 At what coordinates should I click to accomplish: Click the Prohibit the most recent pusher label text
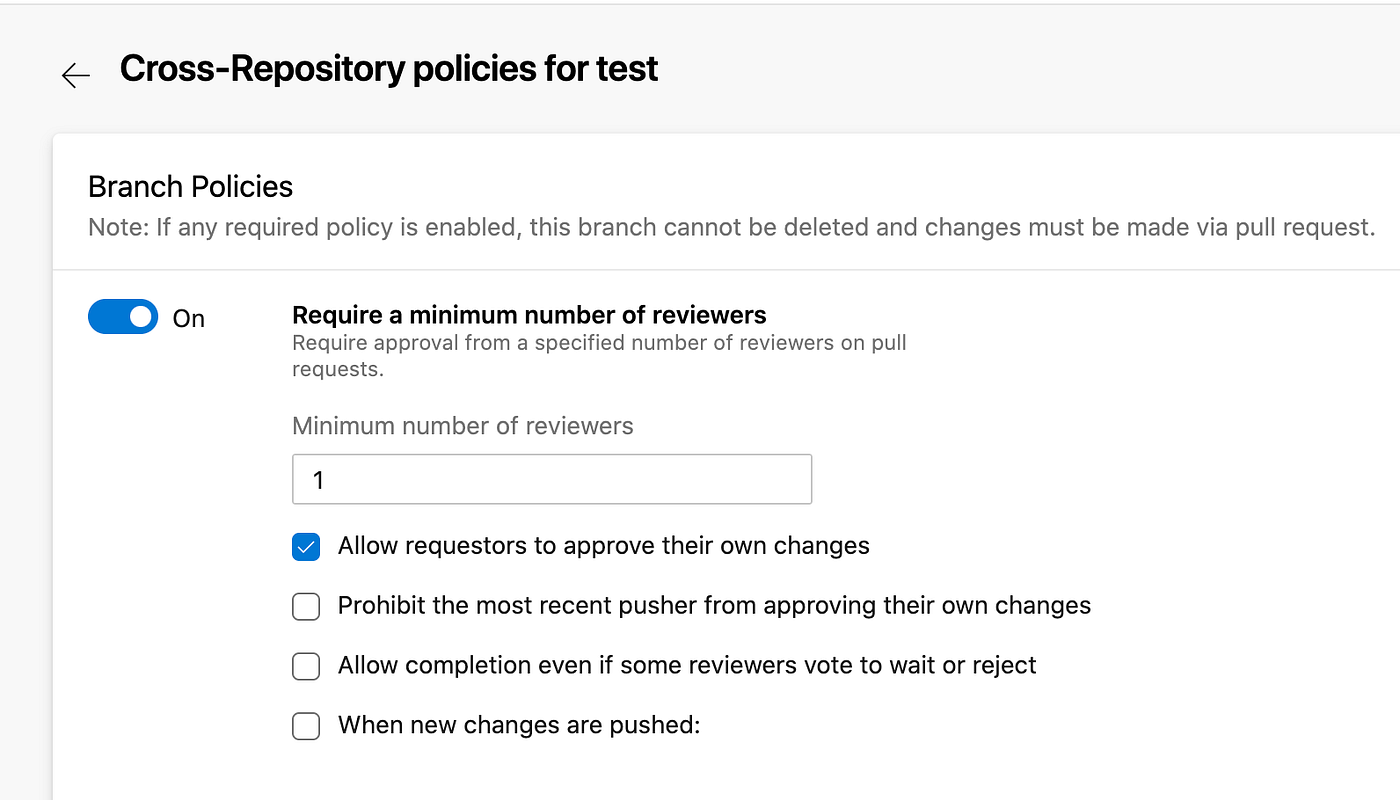[x=714, y=605]
